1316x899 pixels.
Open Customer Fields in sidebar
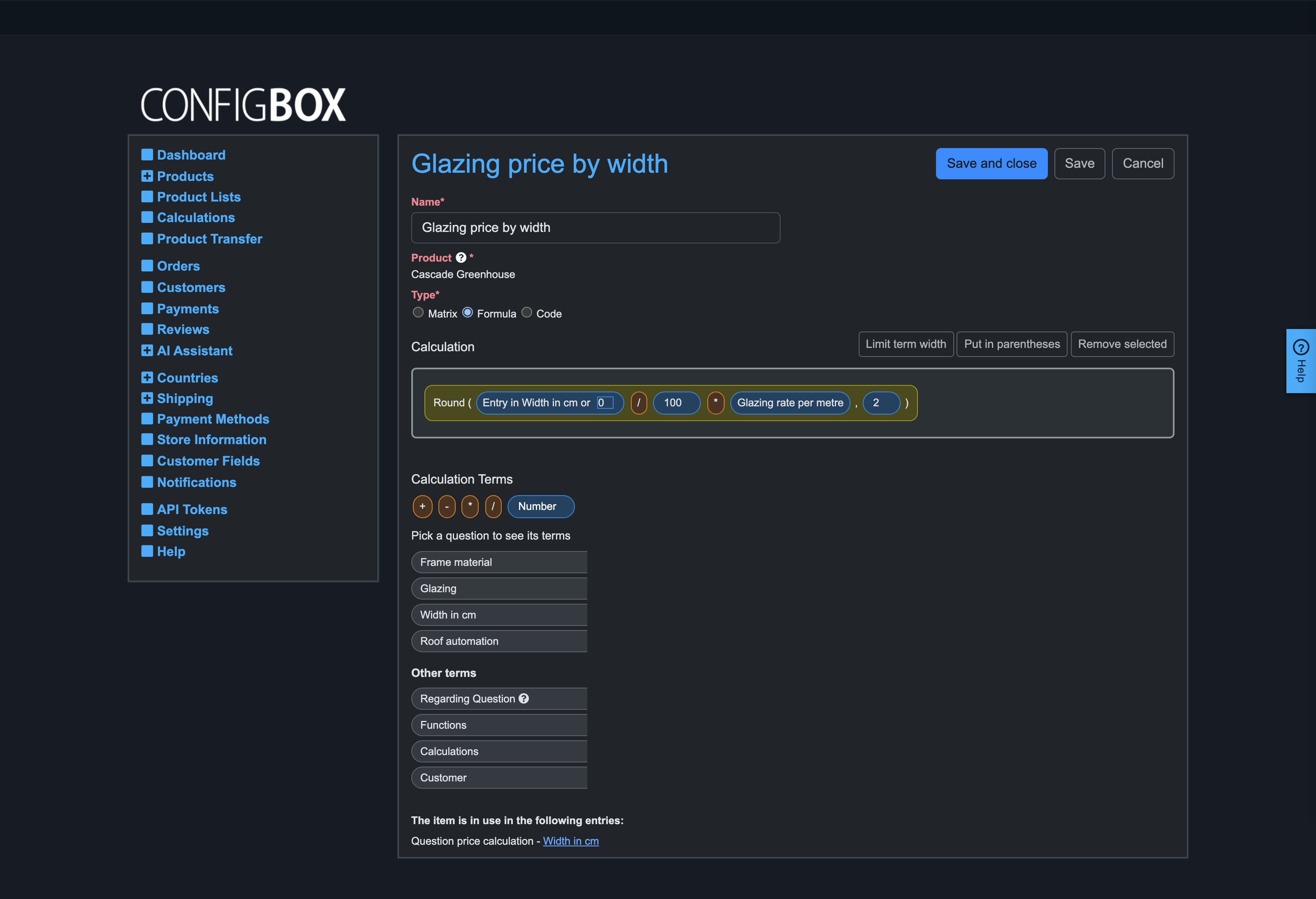click(209, 461)
